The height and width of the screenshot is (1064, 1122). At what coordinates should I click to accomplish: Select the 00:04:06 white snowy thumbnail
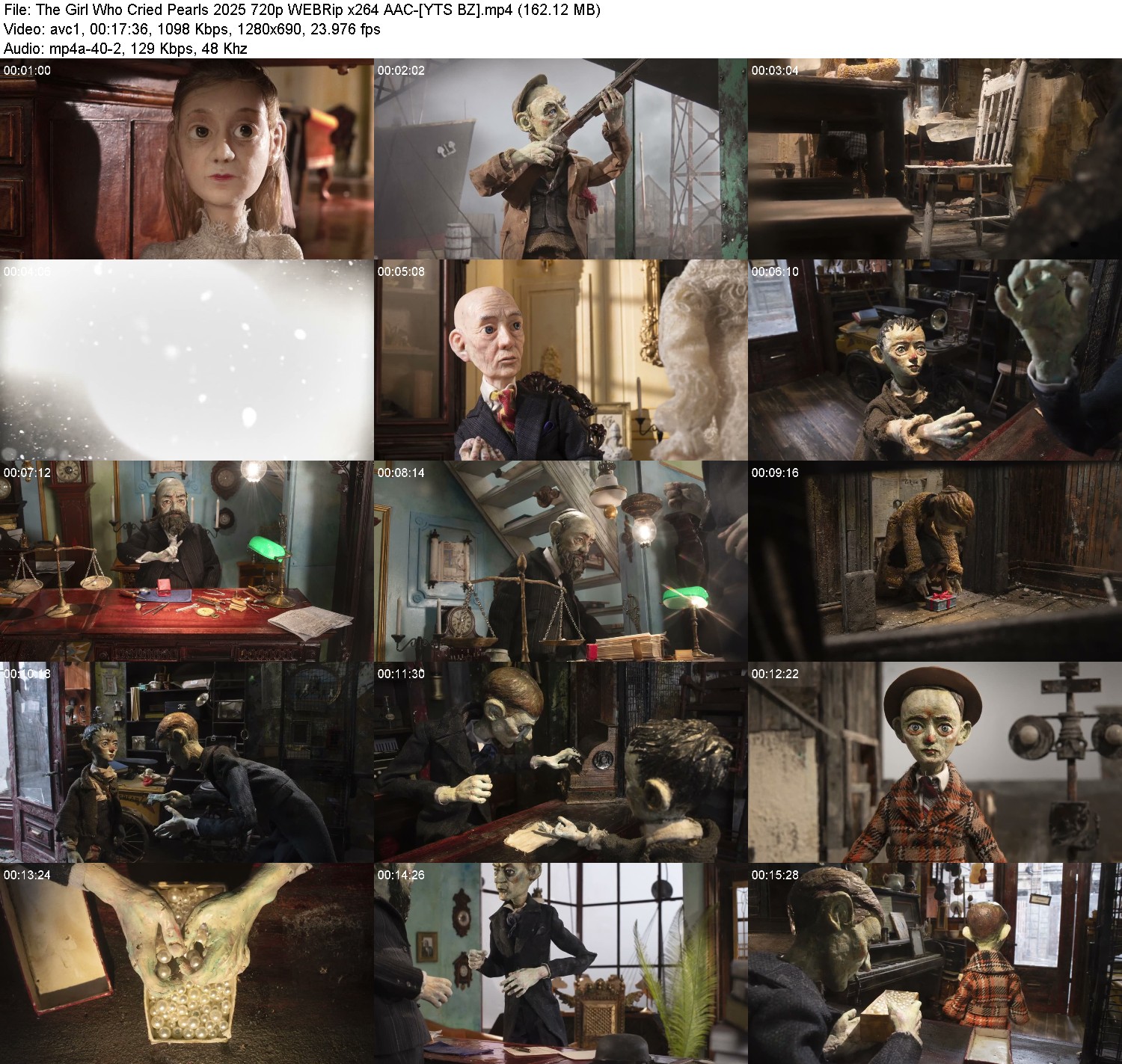187,360
